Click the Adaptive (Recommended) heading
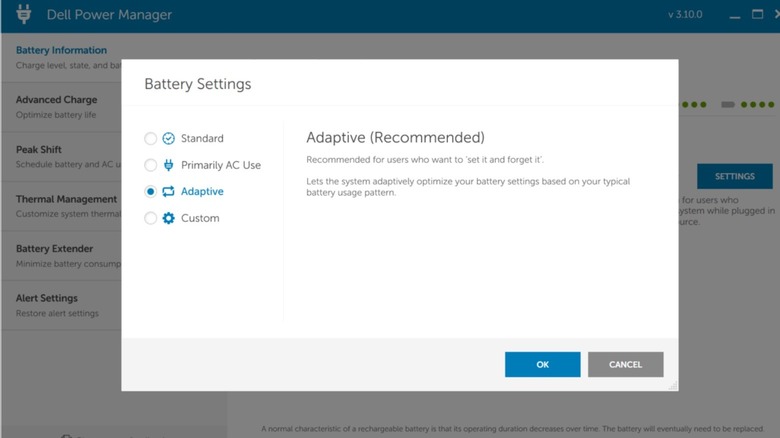 pyautogui.click(x=395, y=137)
